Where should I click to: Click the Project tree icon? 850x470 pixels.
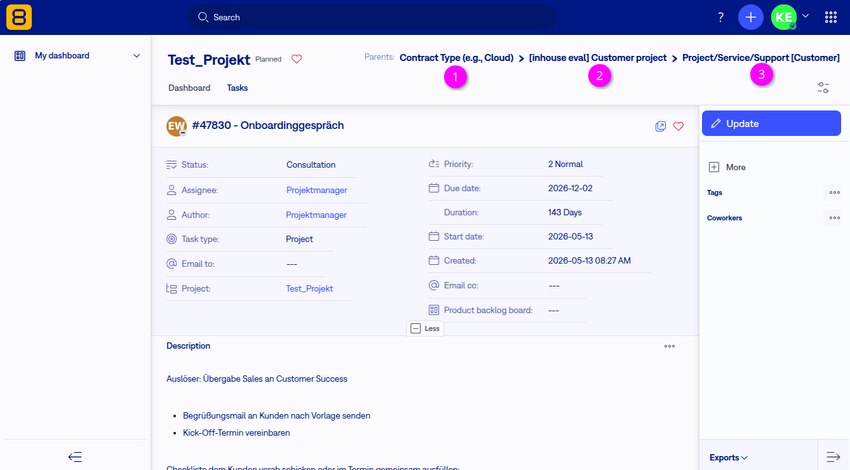(x=171, y=289)
